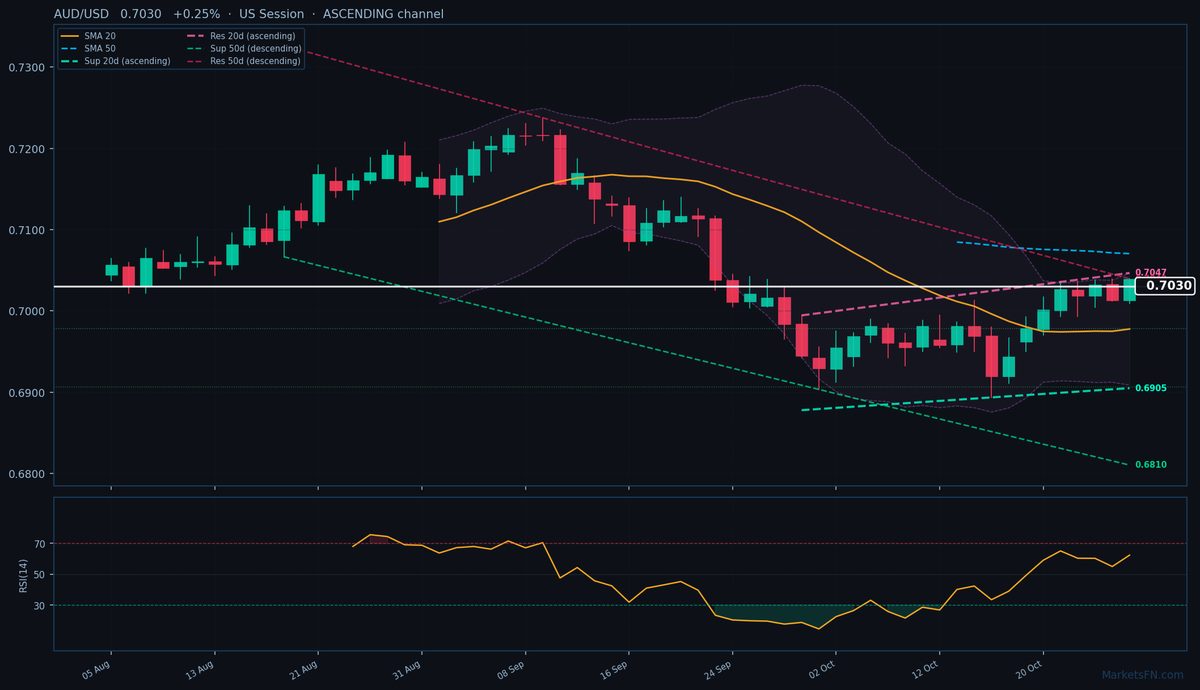
Task: Select the Sup 20d (ascending) legend entry
Action: pyautogui.click(x=114, y=61)
